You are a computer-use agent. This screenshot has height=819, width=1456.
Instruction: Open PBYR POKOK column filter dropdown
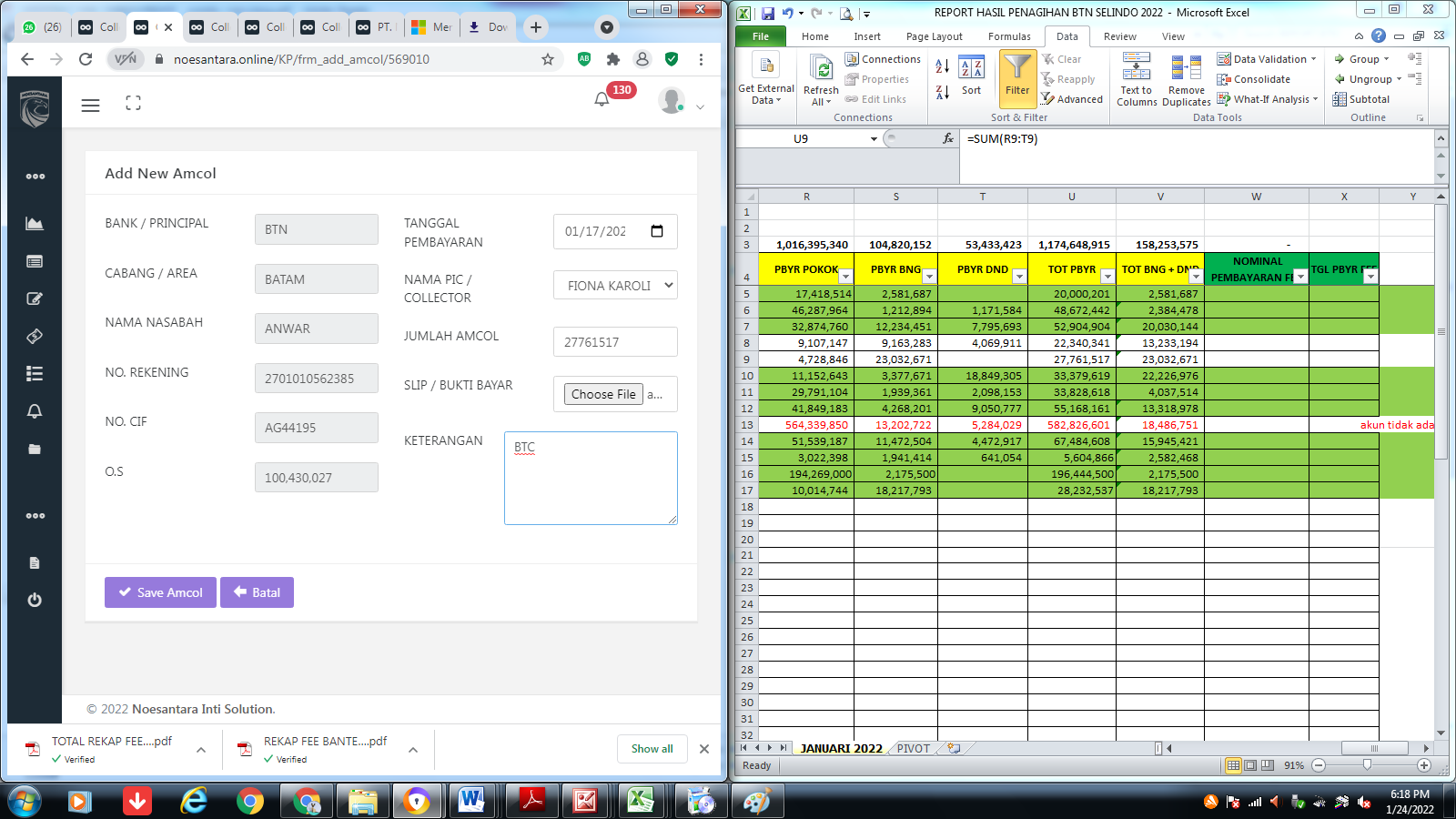845,277
